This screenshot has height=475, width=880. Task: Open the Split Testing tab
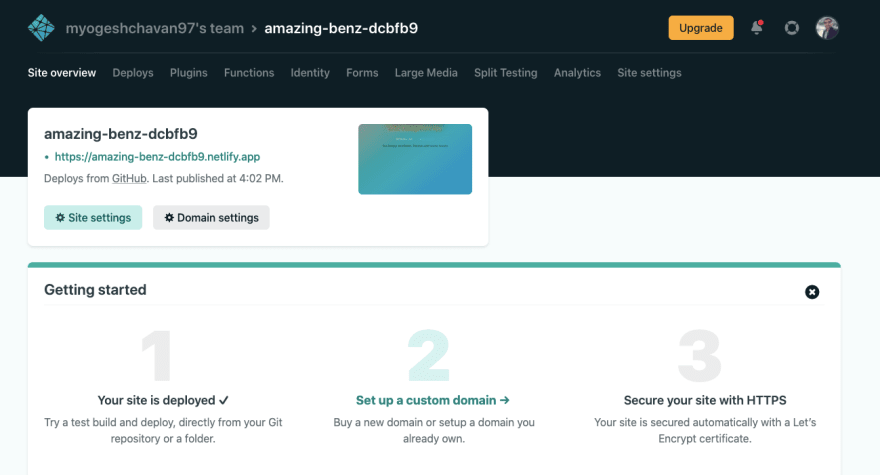click(x=505, y=73)
